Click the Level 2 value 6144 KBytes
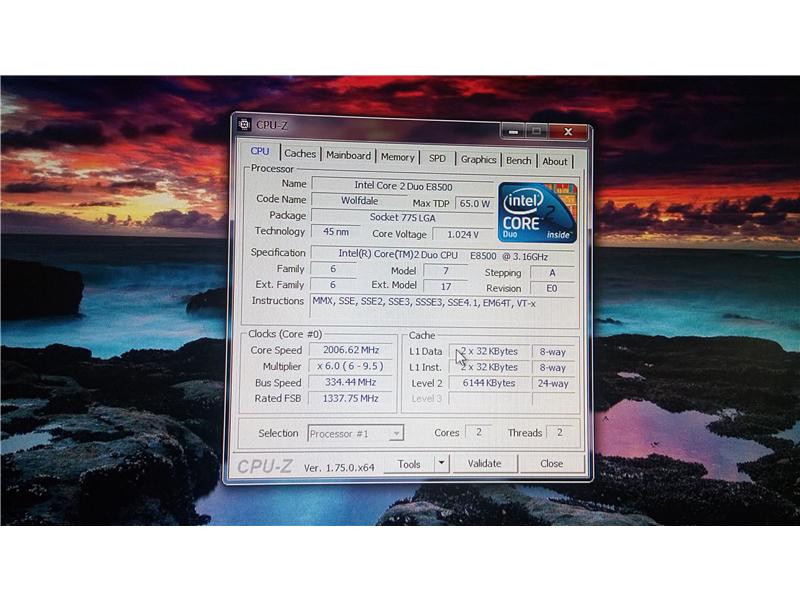 (489, 383)
